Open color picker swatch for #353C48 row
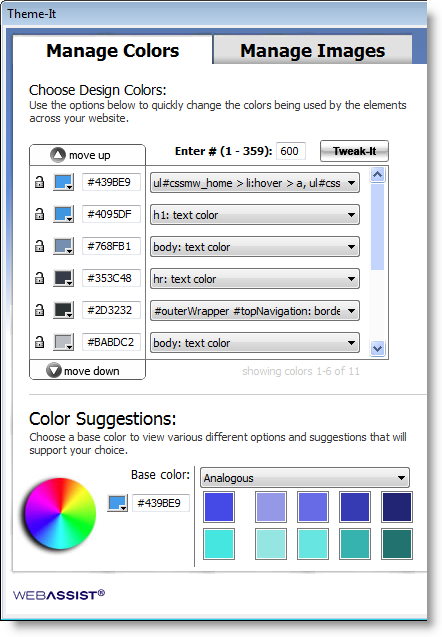 tap(64, 278)
